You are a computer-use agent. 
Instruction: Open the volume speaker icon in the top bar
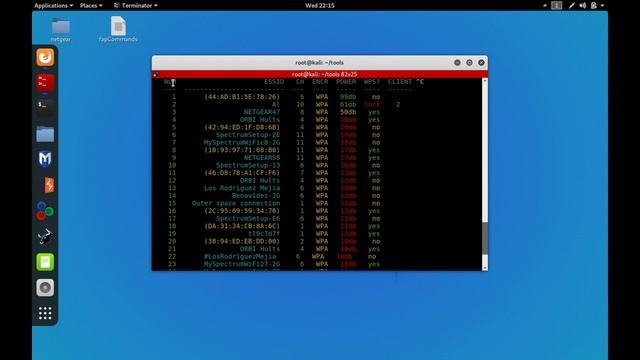pos(582,5)
